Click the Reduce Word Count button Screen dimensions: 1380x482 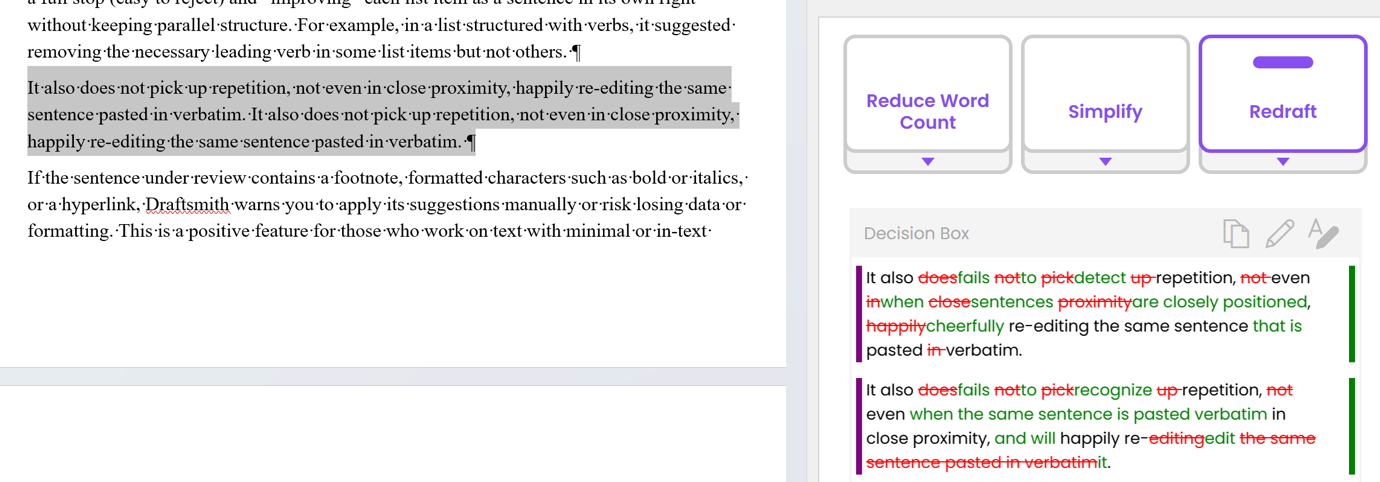pos(927,94)
